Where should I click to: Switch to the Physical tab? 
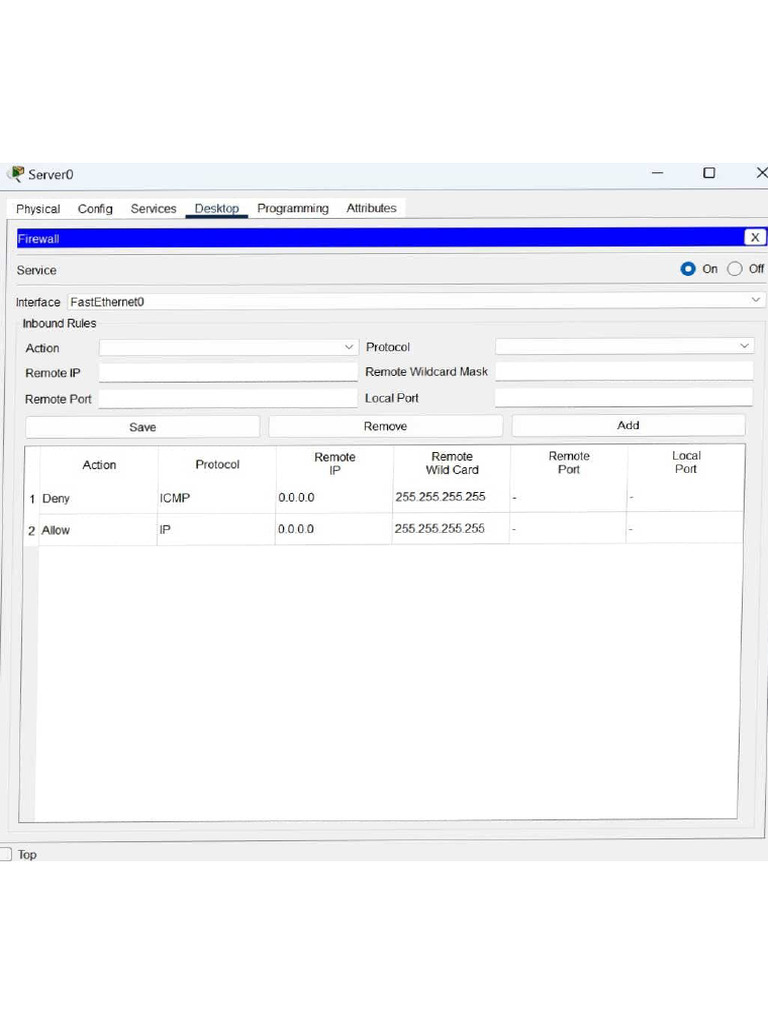[38, 209]
